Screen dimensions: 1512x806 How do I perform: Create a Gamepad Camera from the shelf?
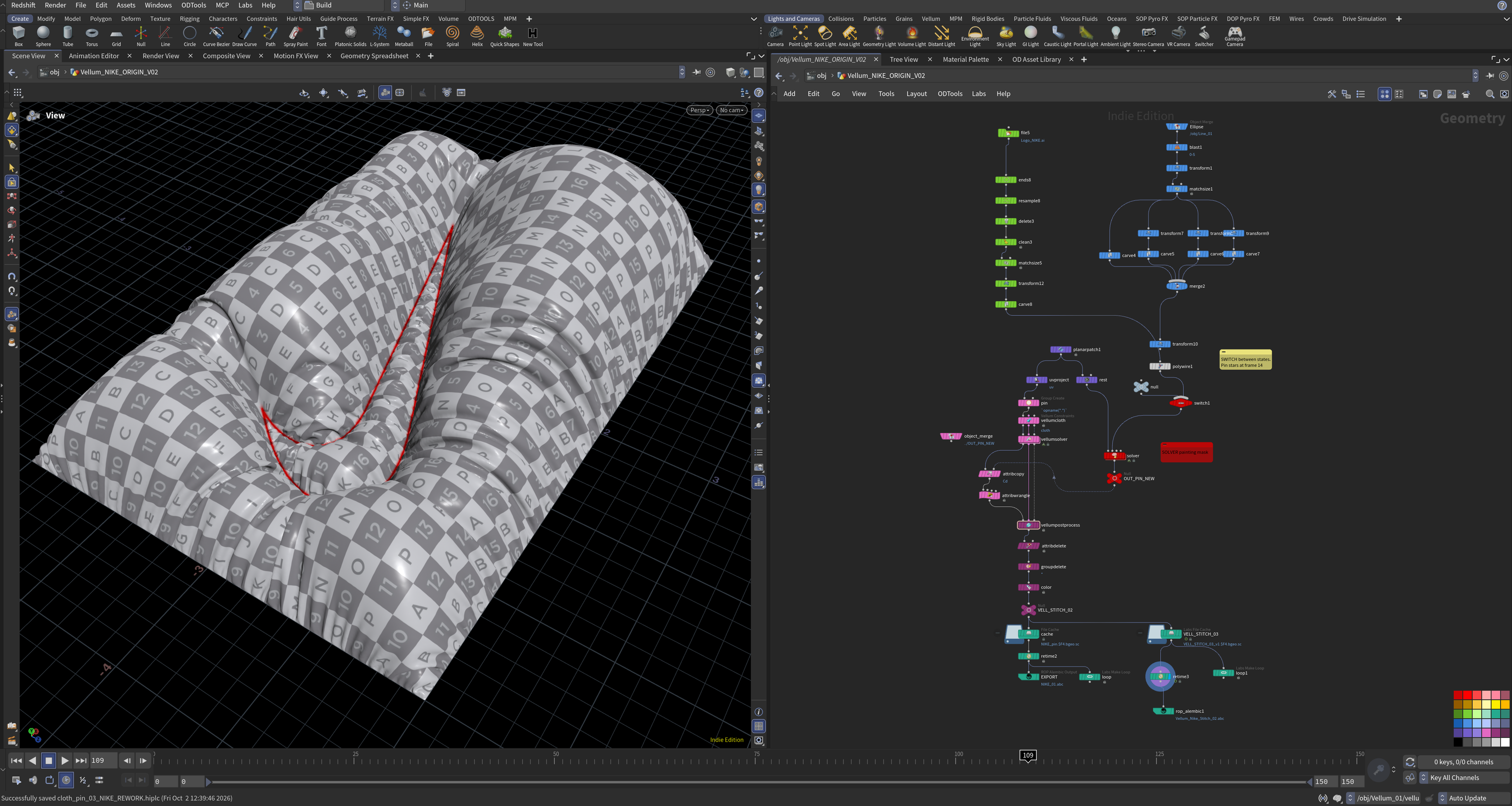(1235, 36)
